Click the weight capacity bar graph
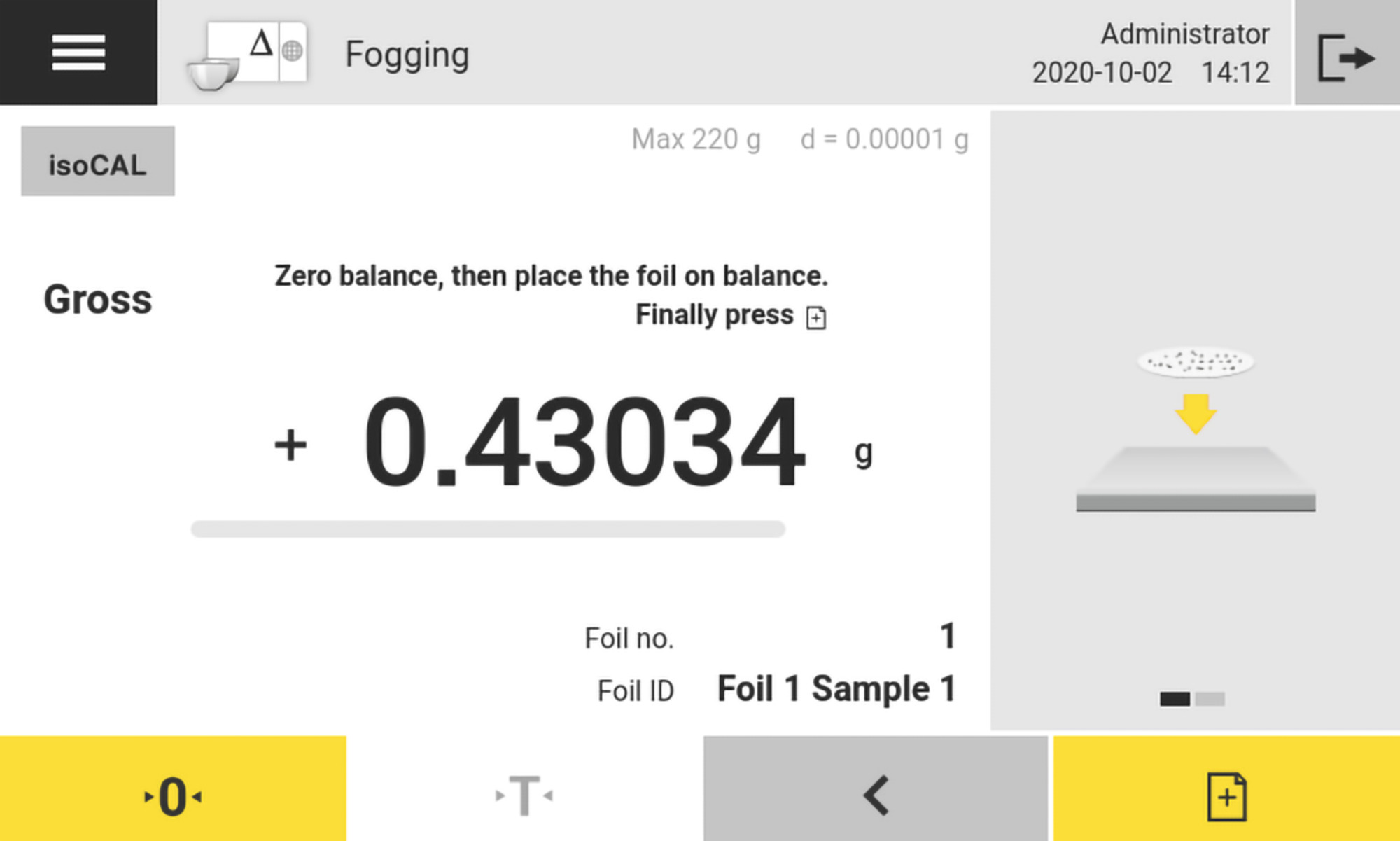The image size is (1400, 841). tap(488, 529)
